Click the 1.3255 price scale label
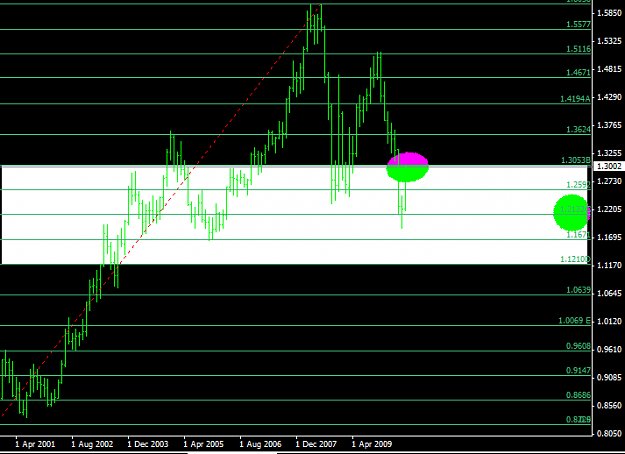Screen dimensions: 625x454 [609, 153]
